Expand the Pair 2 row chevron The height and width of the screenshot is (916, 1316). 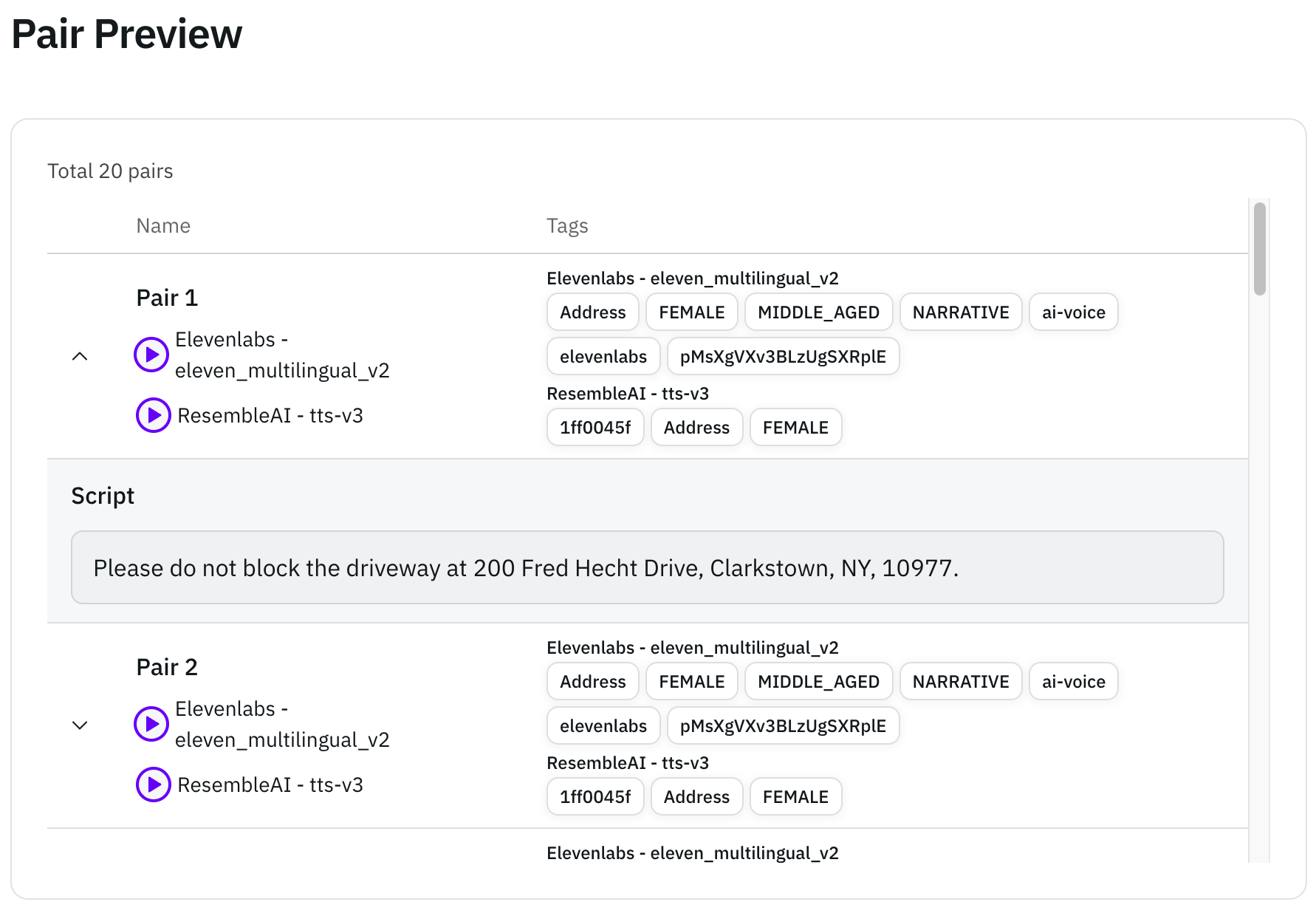click(80, 725)
